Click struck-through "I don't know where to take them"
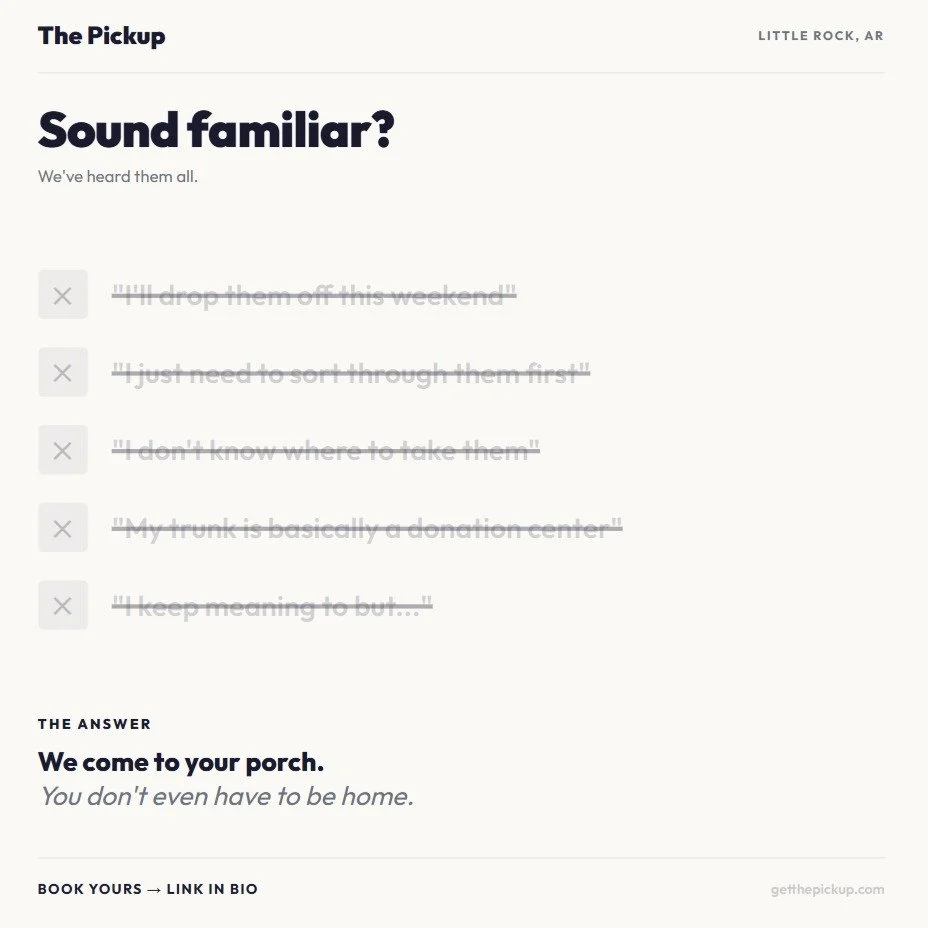Screen dimensions: 928x928 [326, 451]
